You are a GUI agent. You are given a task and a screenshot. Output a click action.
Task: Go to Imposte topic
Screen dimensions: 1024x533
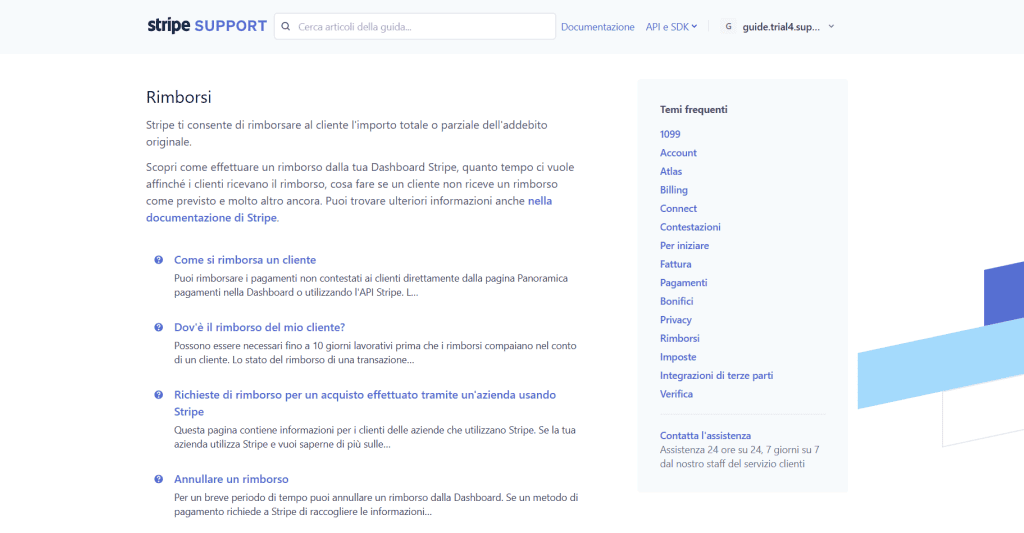(x=678, y=357)
